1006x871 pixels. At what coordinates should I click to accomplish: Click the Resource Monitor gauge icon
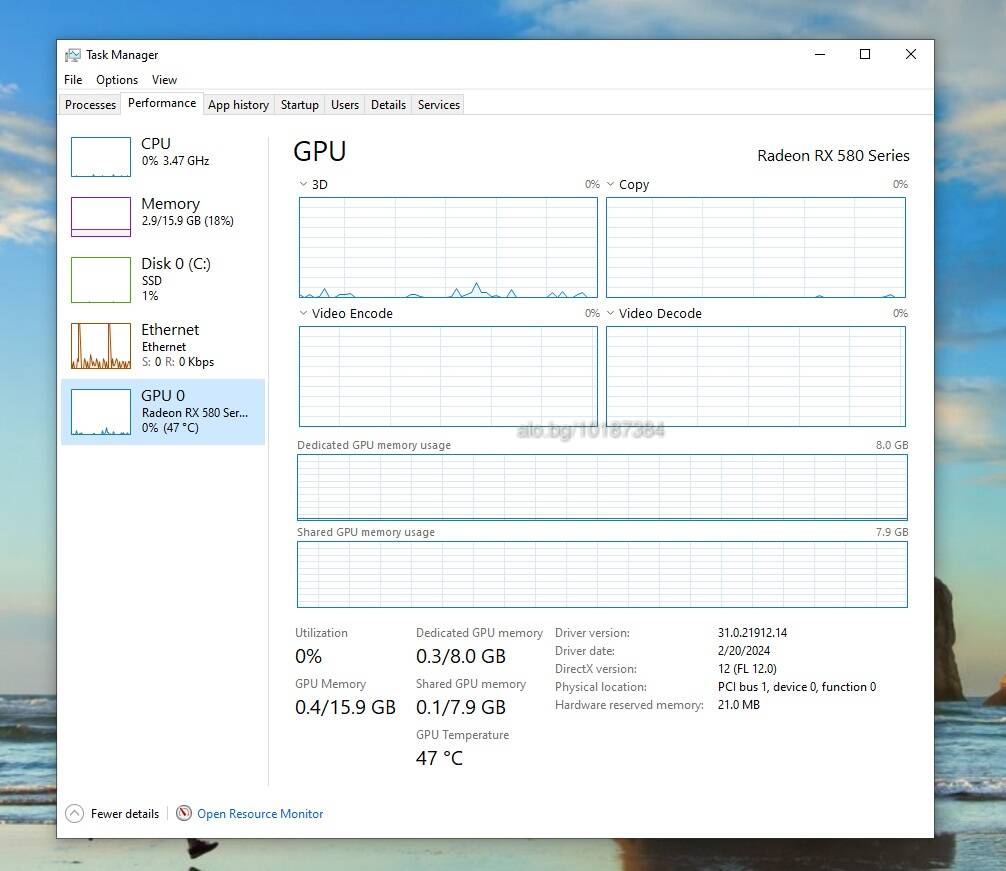point(184,813)
